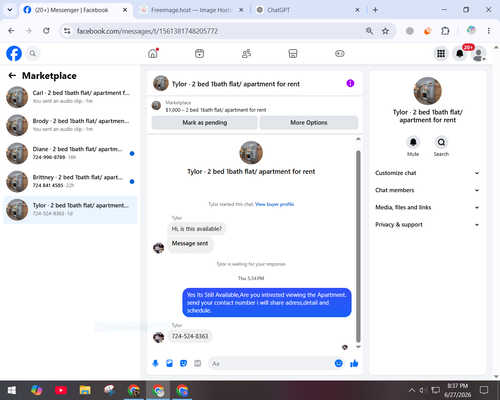Open Diane's unread conversation

pos(70,153)
